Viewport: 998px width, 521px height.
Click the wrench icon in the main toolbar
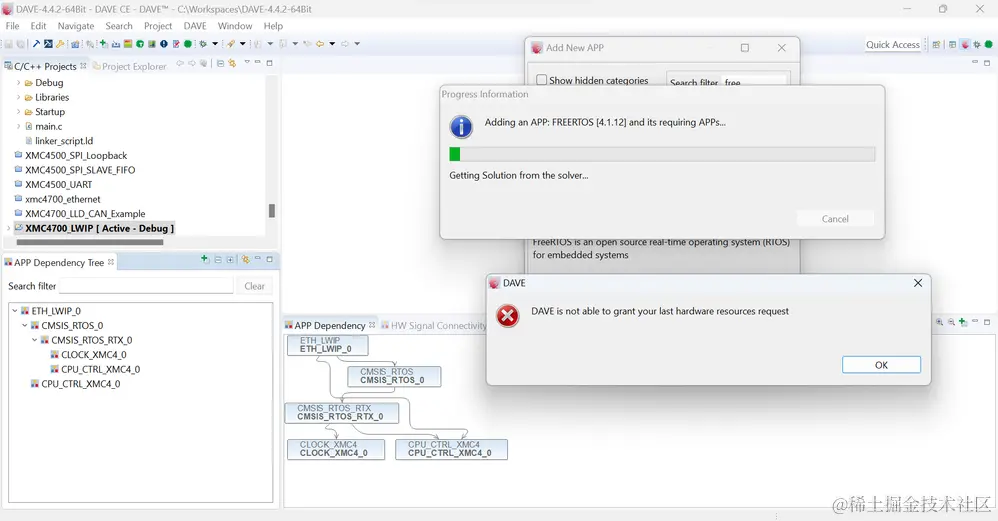click(x=60, y=44)
